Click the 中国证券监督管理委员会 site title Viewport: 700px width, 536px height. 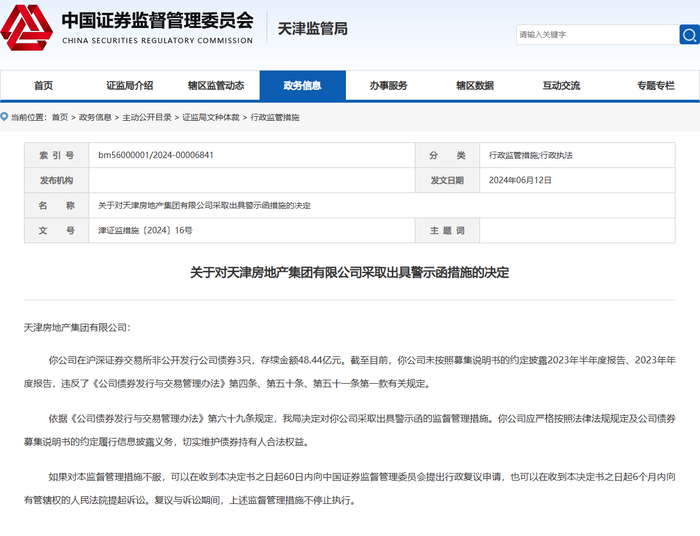158,21
